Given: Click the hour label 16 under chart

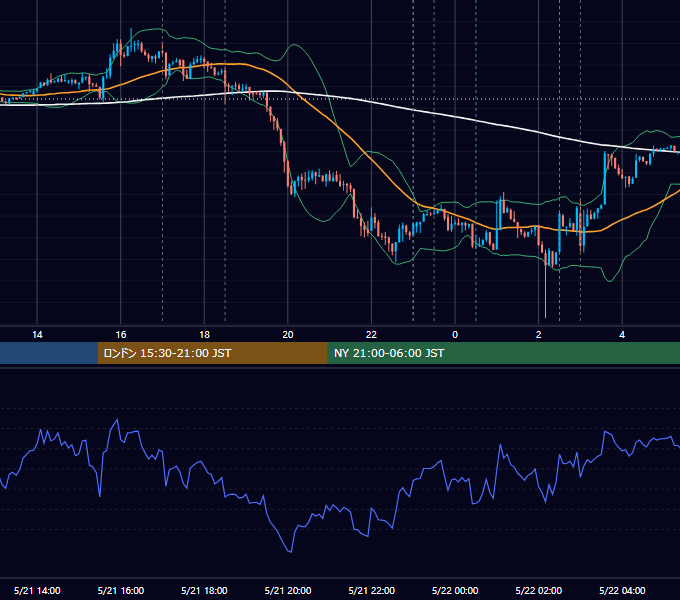Looking at the screenshot, I should [121, 335].
